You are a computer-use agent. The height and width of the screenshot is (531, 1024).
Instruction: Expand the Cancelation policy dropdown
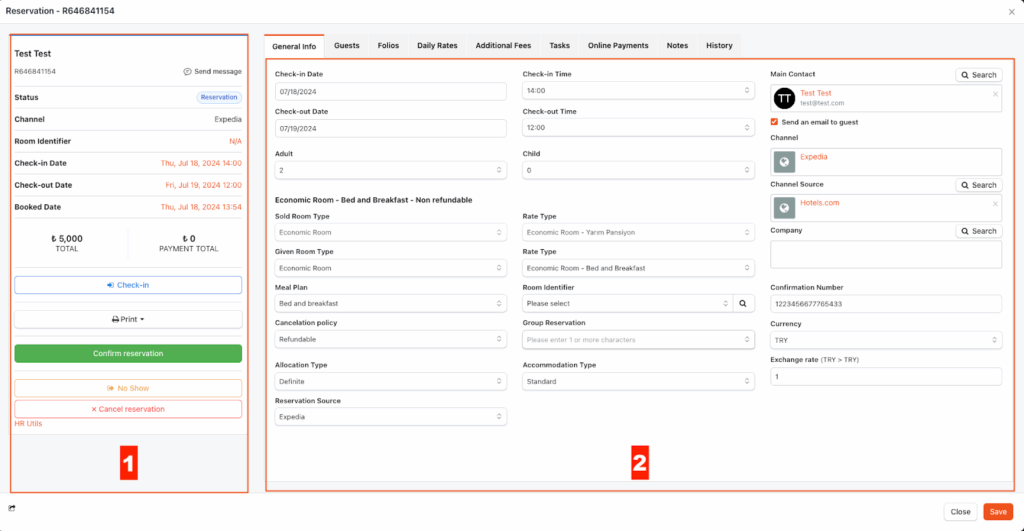(390, 340)
